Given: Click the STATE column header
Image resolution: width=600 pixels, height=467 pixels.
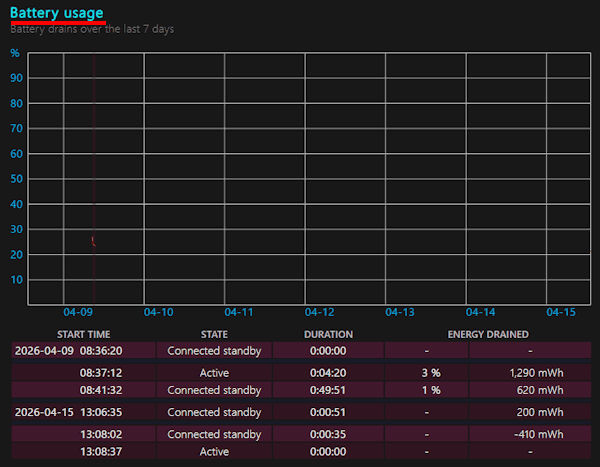Looking at the screenshot, I should point(214,334).
